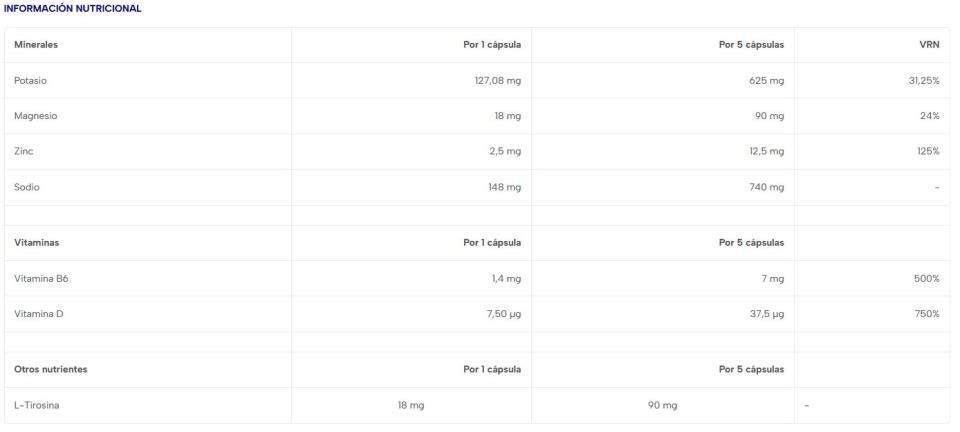960x432 pixels.
Task: Click the INFORMACIÓN NUTRICIONAL heading
Action: pos(72,9)
